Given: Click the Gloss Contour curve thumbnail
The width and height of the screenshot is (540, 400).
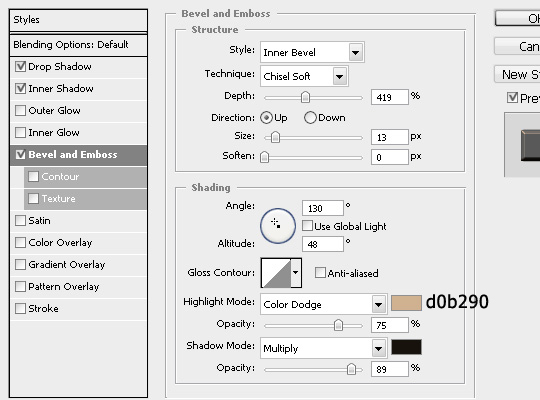Looking at the screenshot, I should point(276,273).
